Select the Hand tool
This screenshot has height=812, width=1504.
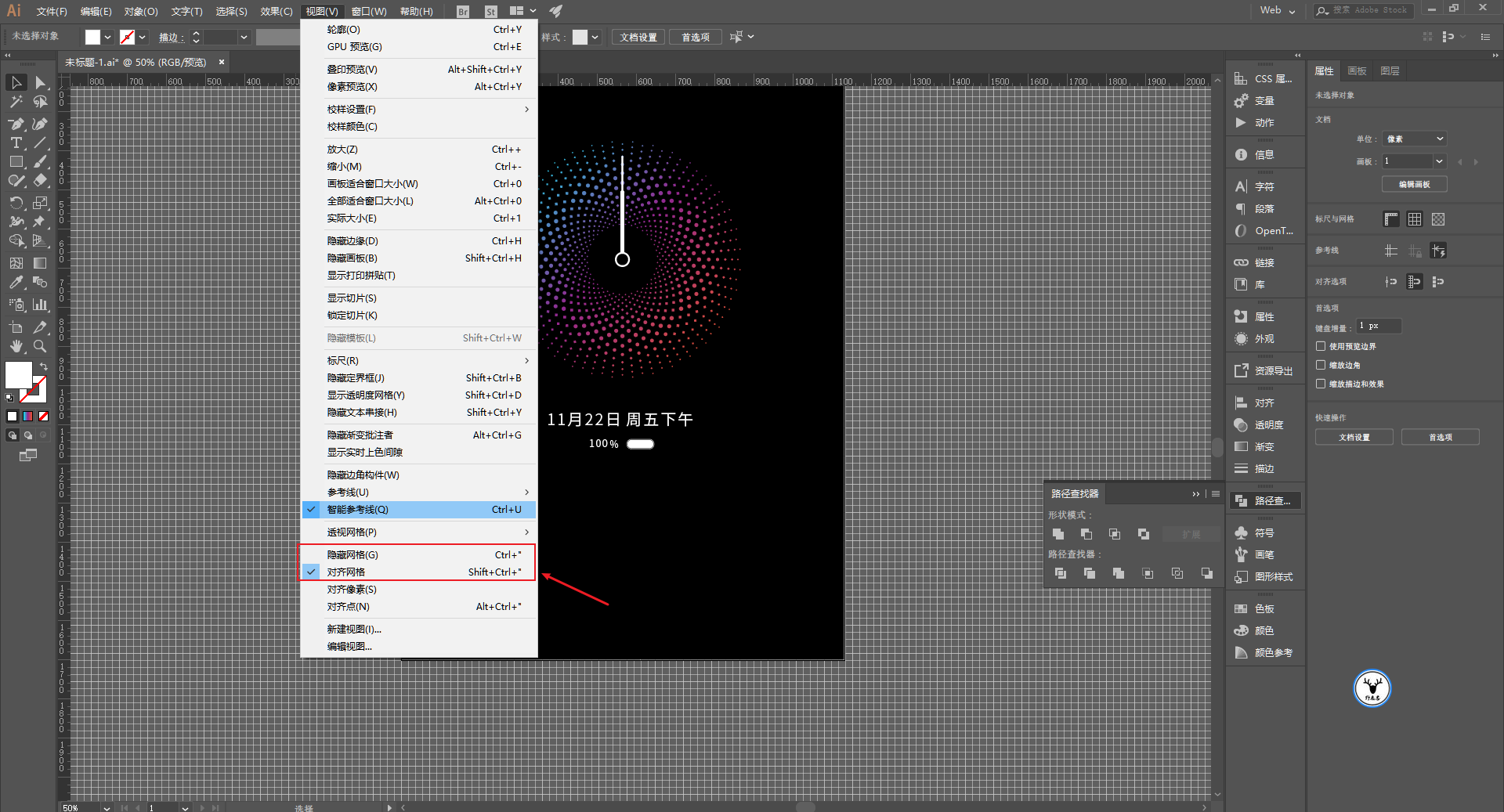[x=16, y=345]
